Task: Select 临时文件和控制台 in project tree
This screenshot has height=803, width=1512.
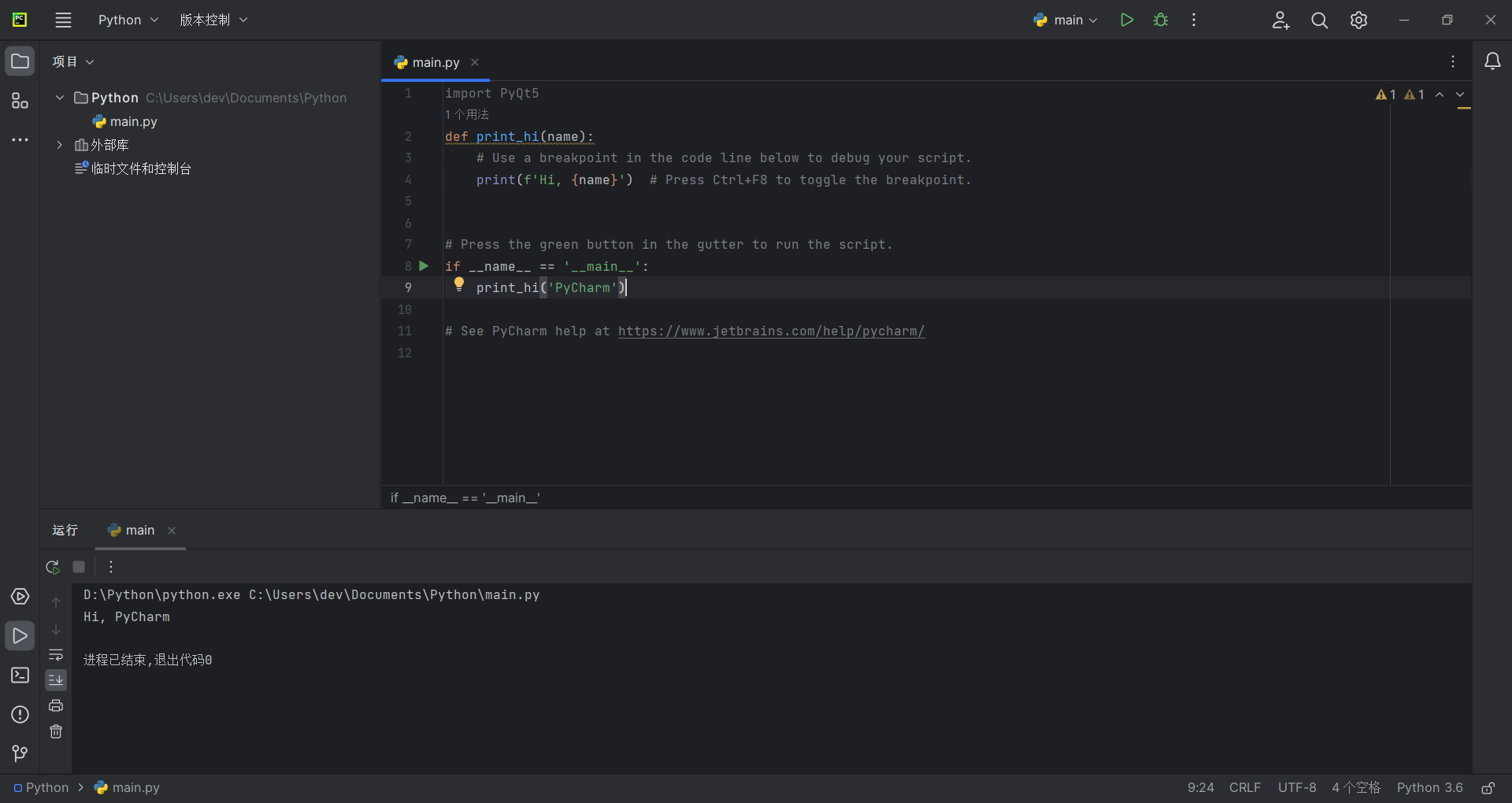Action: [x=133, y=168]
